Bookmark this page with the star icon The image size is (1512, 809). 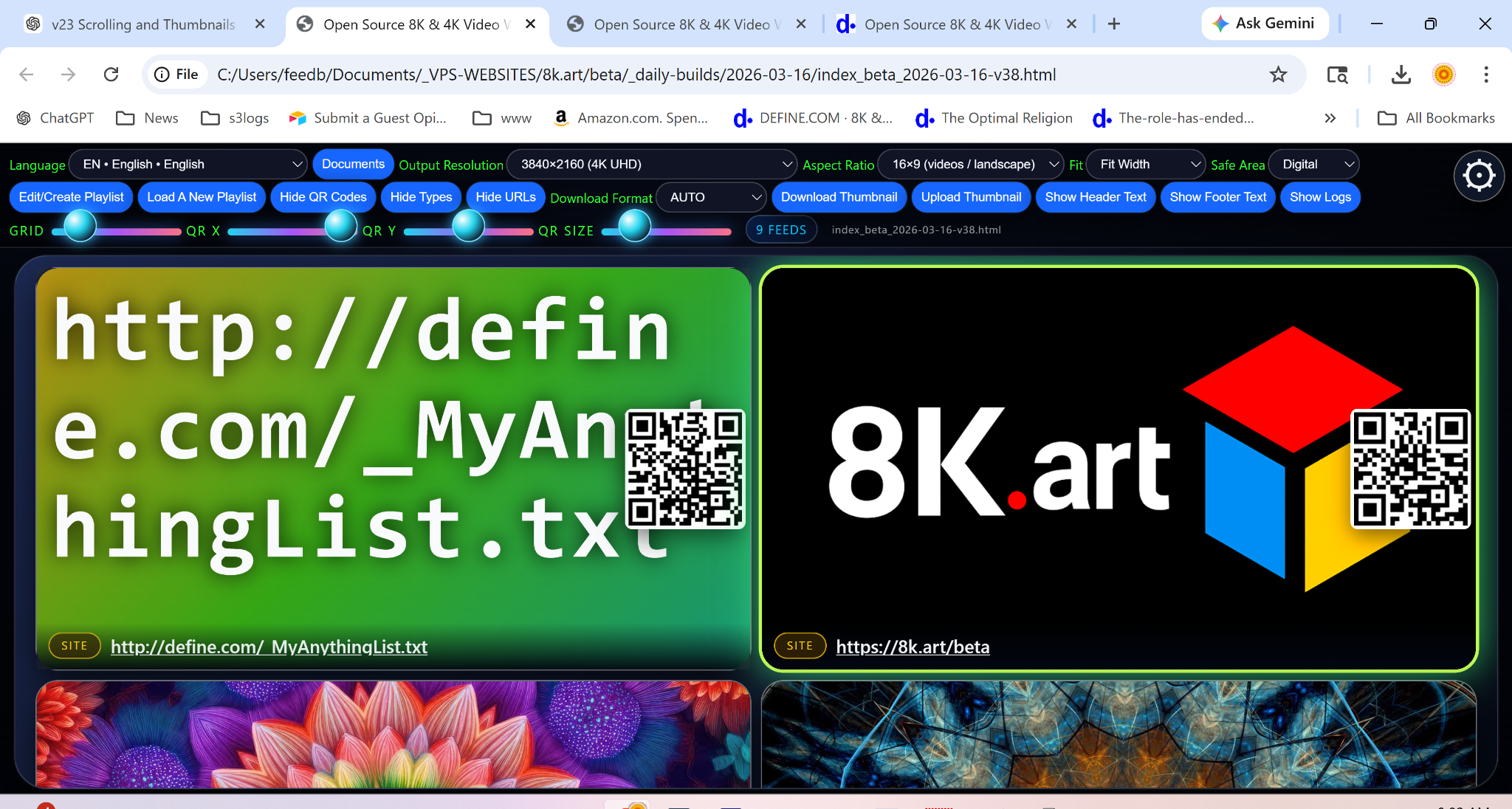[1278, 75]
